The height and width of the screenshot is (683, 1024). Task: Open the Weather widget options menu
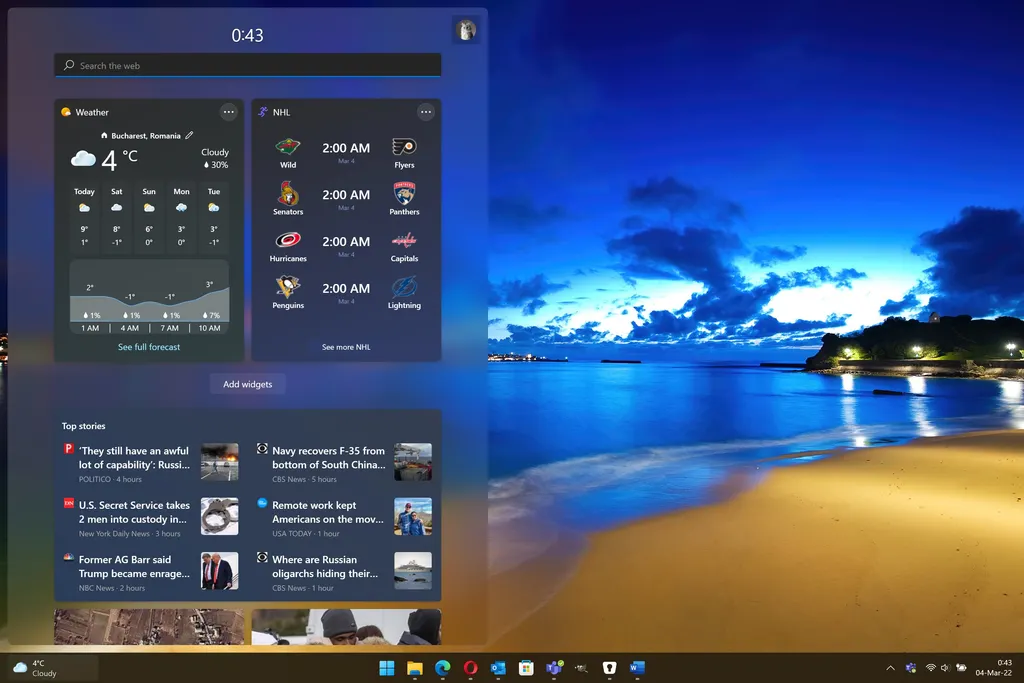[x=228, y=112]
